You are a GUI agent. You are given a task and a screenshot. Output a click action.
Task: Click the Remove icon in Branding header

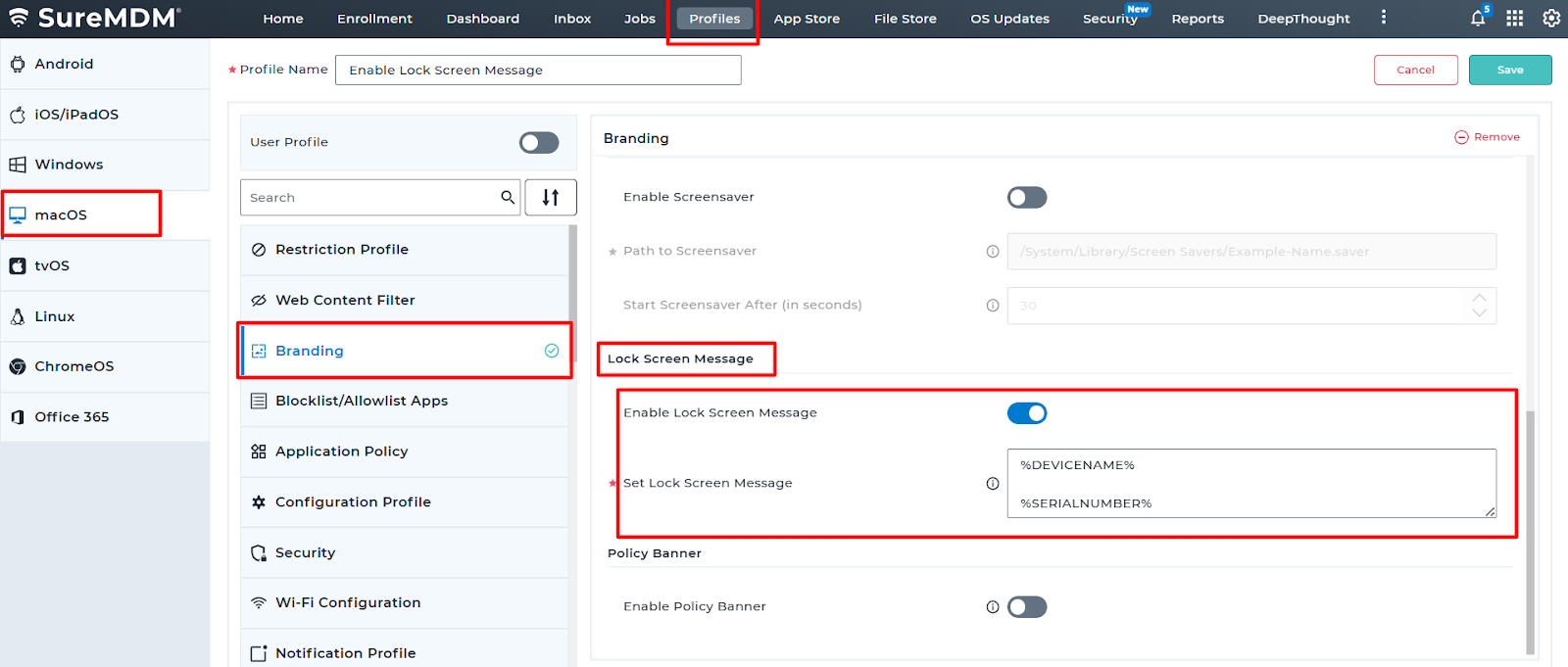click(1461, 137)
